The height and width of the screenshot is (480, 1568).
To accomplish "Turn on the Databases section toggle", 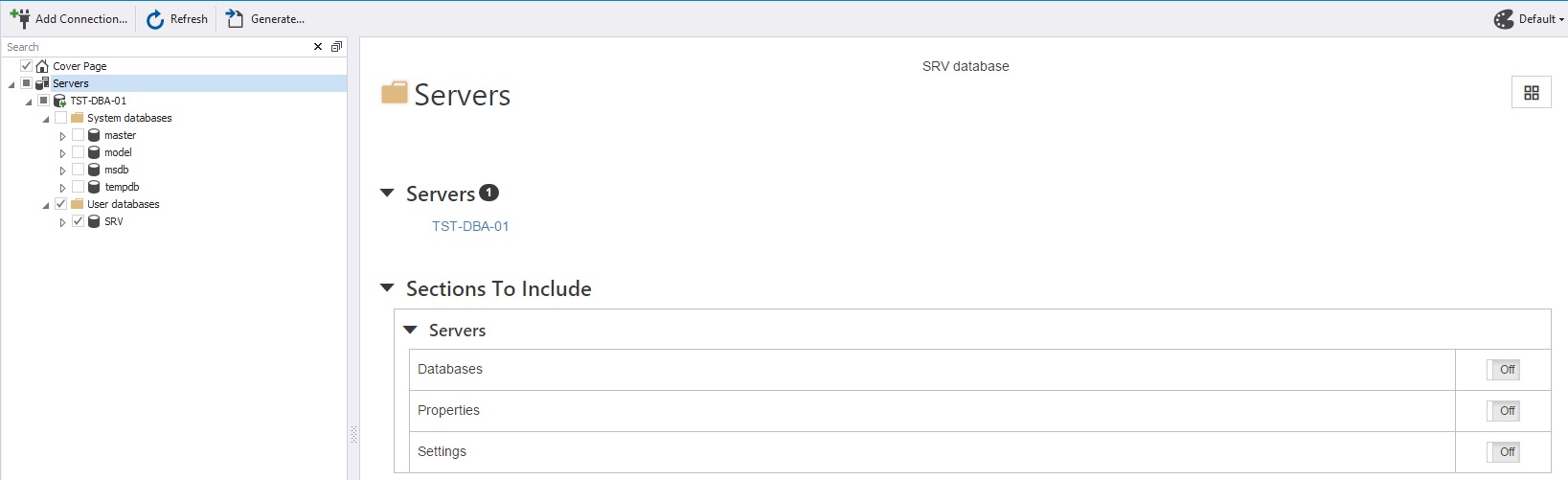I will click(1503, 370).
